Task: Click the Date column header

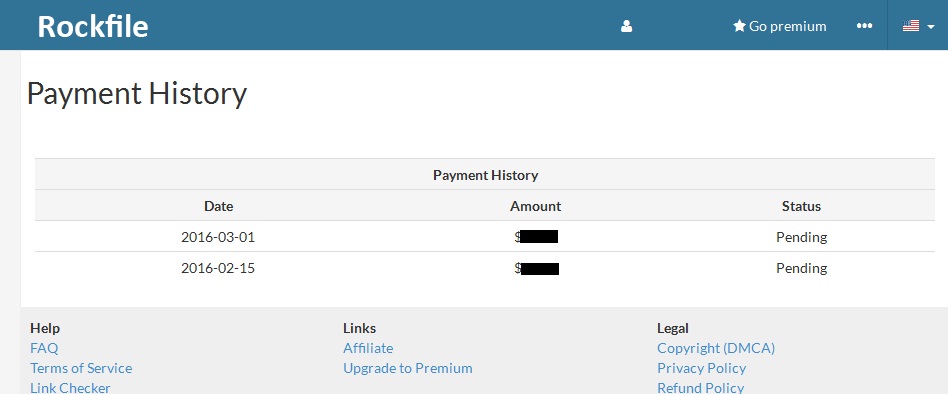Action: pyautogui.click(x=218, y=206)
